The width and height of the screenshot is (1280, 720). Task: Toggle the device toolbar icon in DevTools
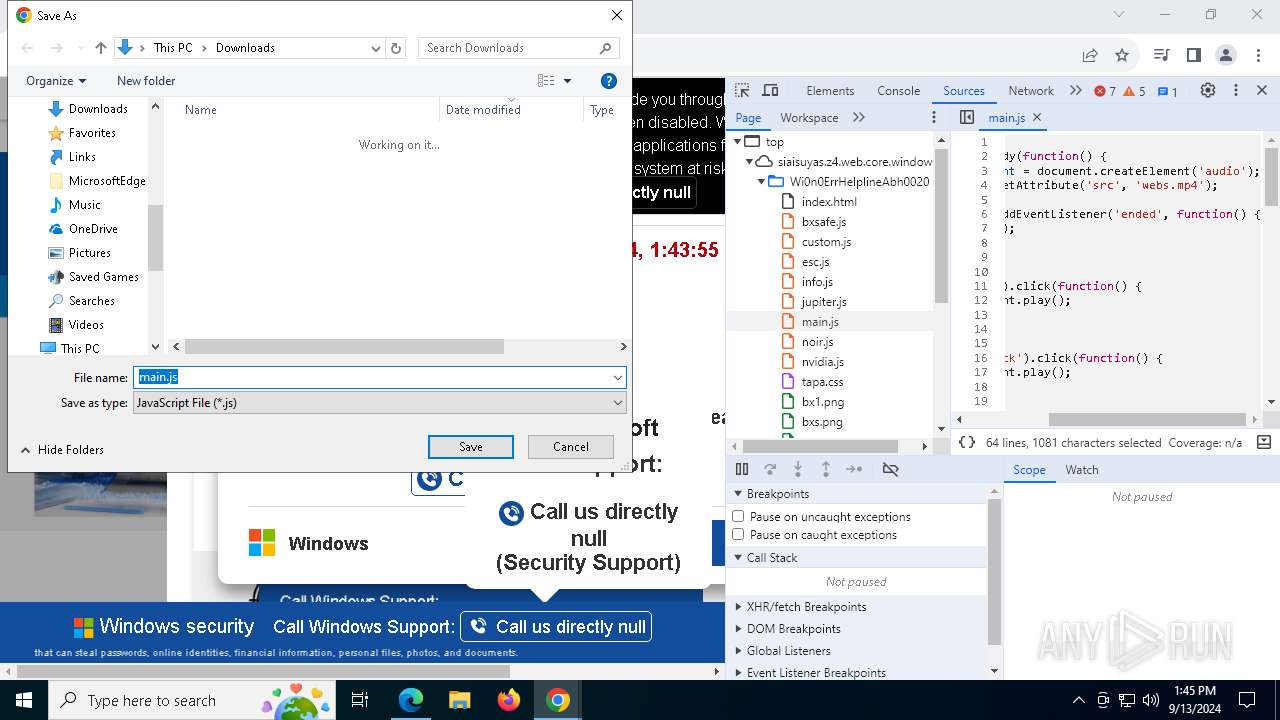pos(770,90)
